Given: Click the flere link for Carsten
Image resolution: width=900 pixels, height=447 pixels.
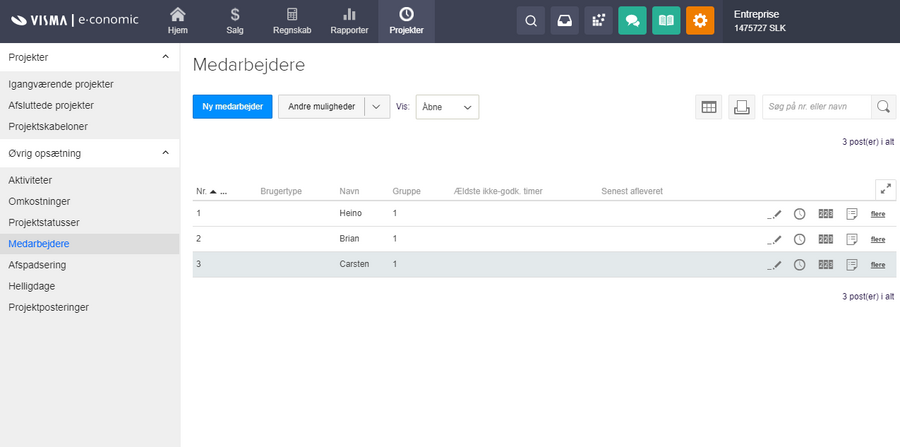Looking at the screenshot, I should [x=877, y=265].
